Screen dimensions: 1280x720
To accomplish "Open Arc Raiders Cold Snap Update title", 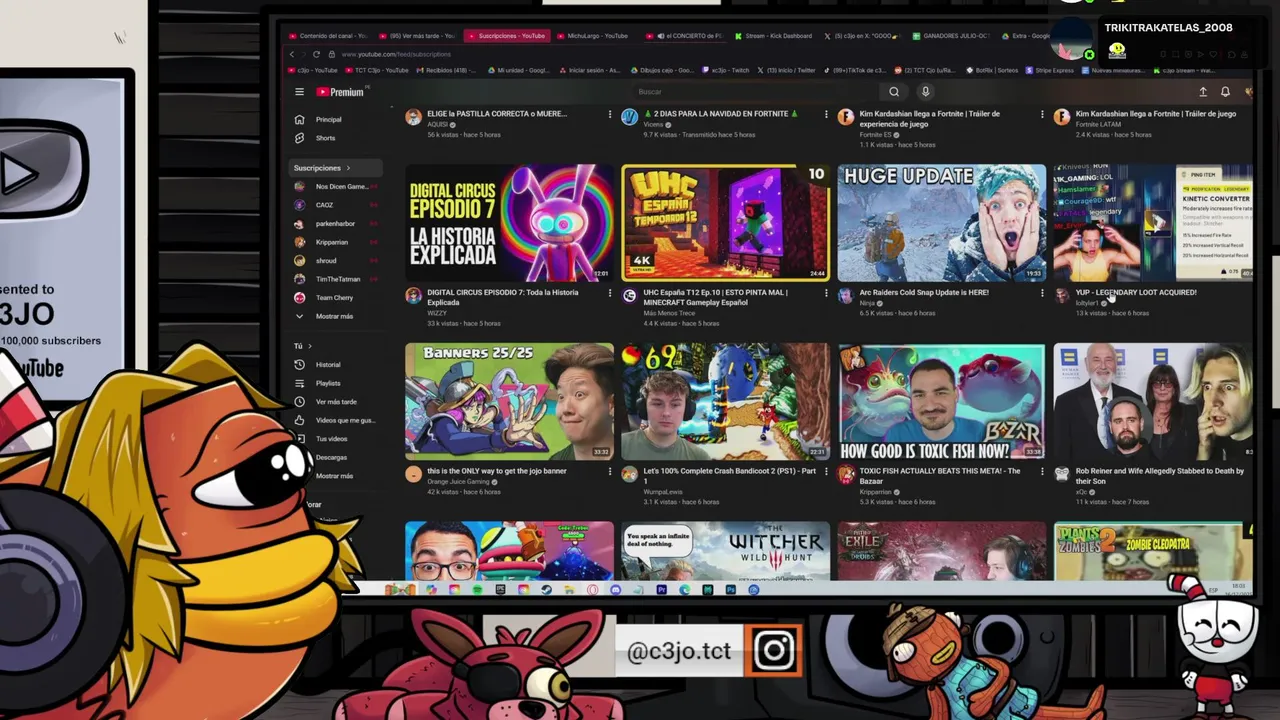I will coord(924,293).
